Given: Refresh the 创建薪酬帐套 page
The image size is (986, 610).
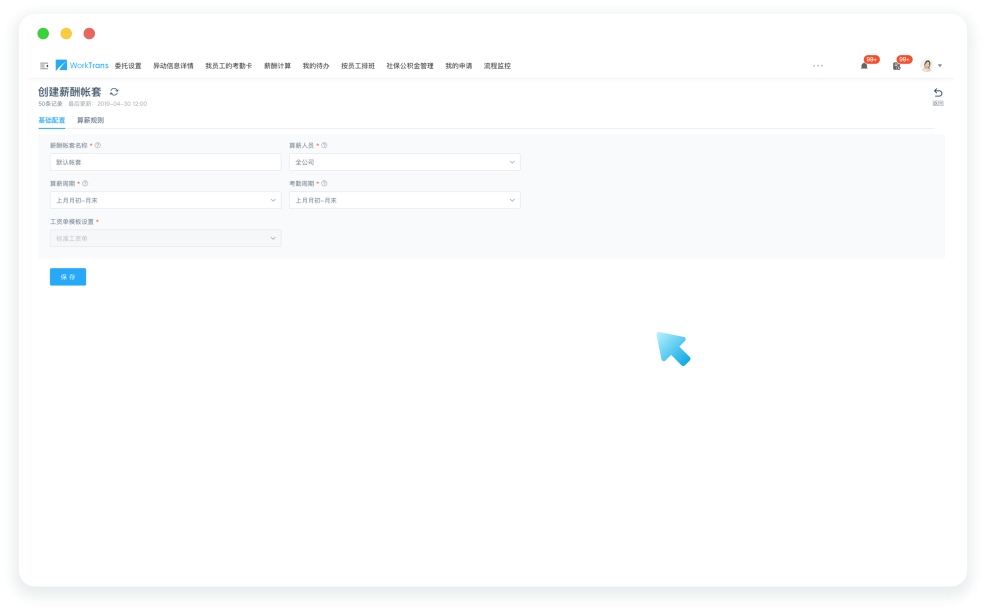Looking at the screenshot, I should (x=114, y=92).
